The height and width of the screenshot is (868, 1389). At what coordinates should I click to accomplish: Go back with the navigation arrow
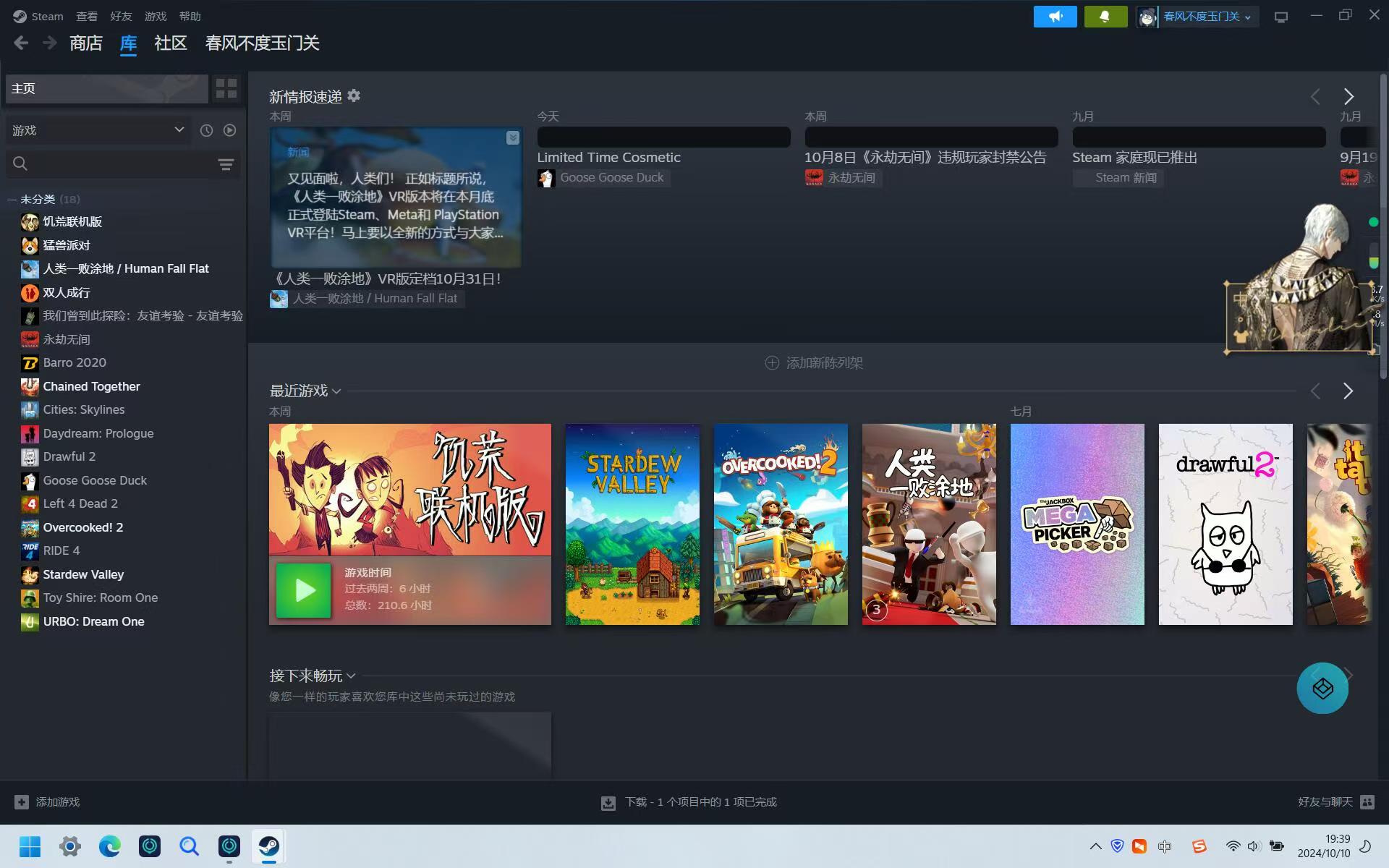click(x=21, y=43)
